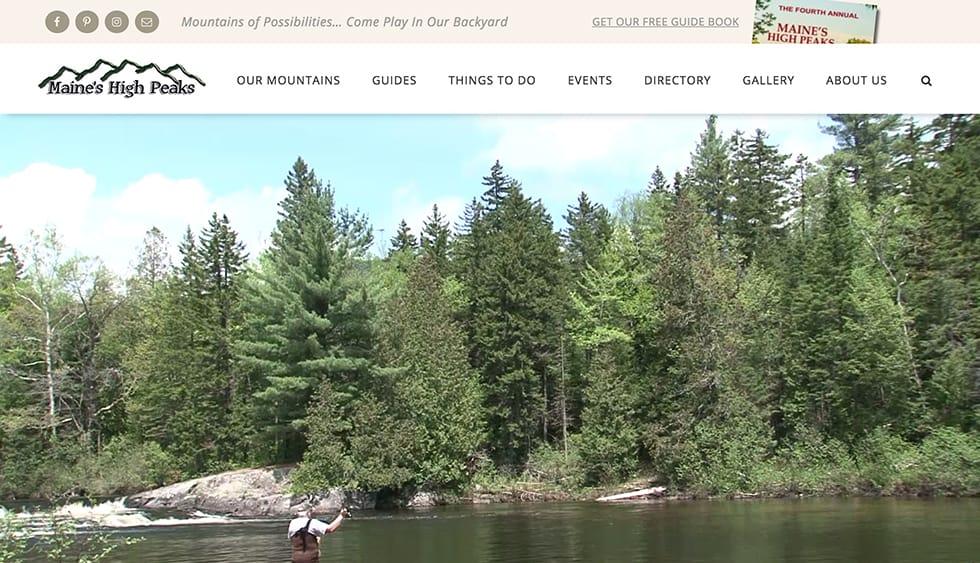Open the Facebook social icon

coord(57,22)
